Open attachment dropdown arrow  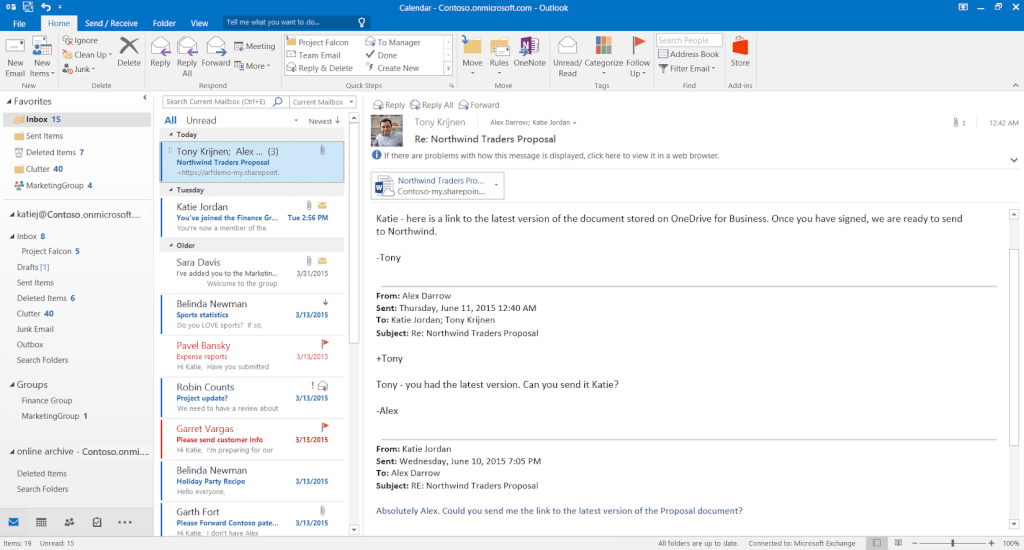[x=496, y=185]
